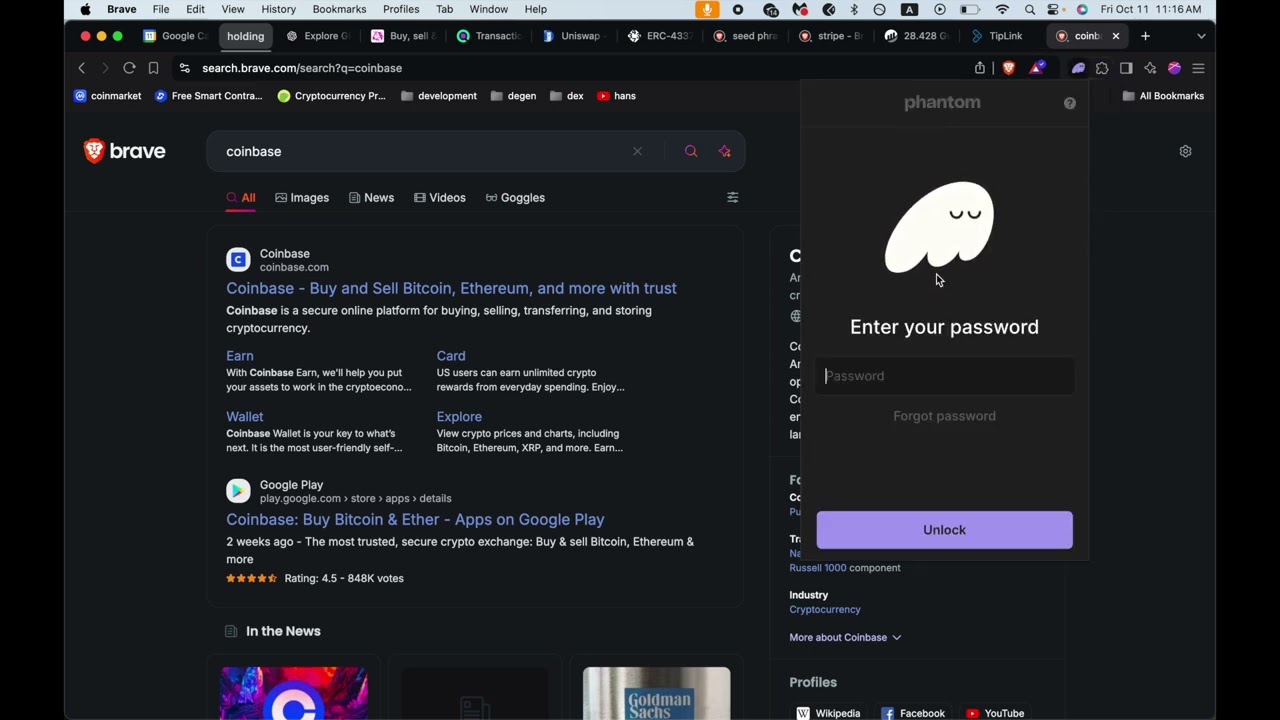
Task: Open the development bookmarks folder
Action: coord(439,96)
